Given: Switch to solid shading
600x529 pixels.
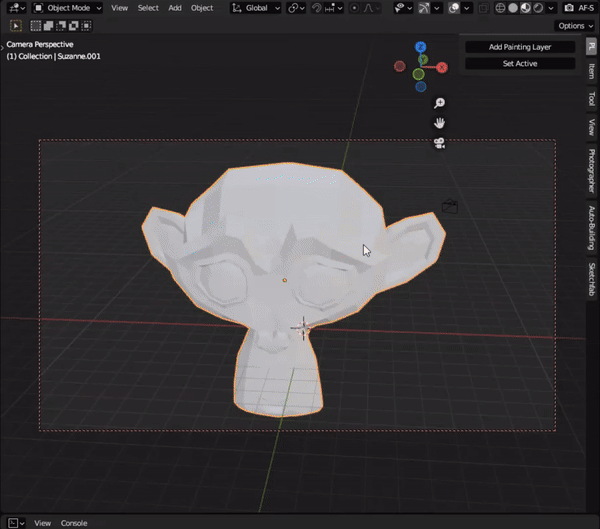Looking at the screenshot, I should point(513,8).
